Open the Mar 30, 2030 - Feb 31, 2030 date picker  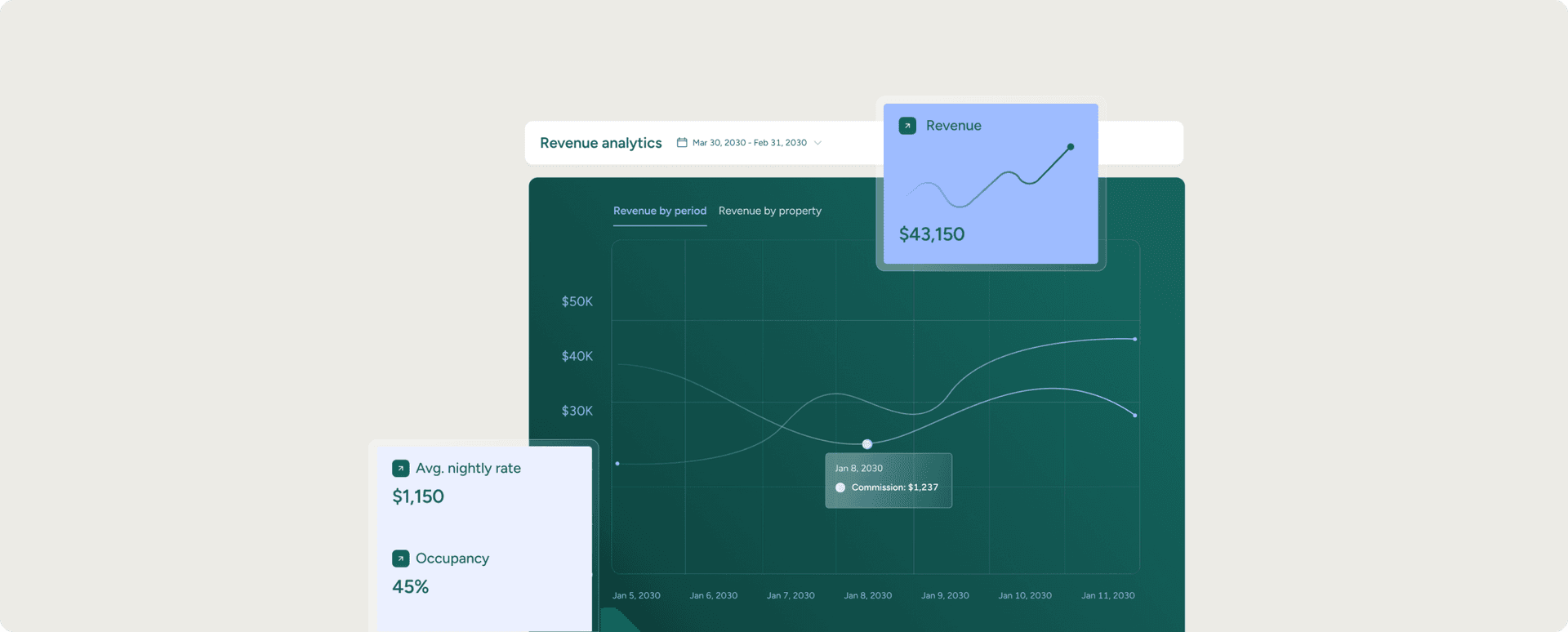point(749,143)
